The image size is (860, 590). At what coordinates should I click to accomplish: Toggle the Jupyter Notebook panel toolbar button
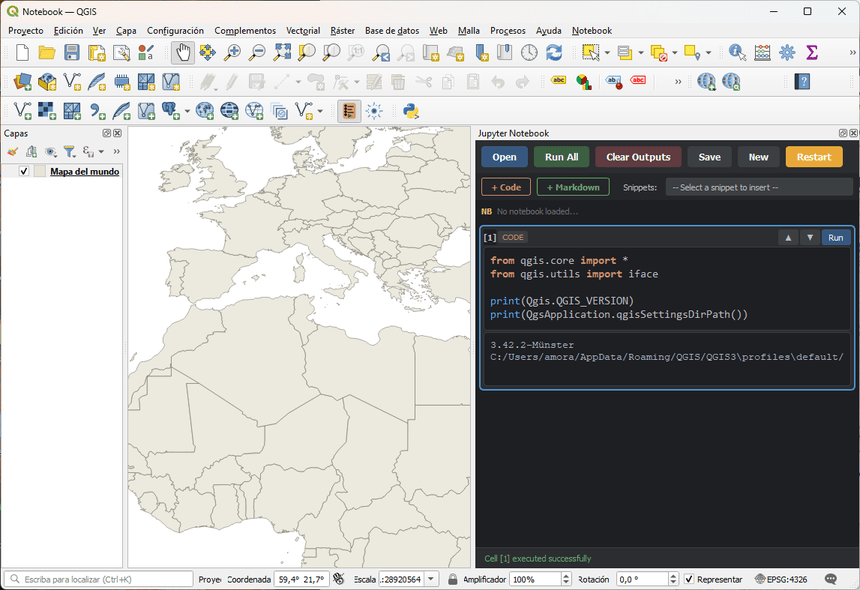(x=349, y=111)
